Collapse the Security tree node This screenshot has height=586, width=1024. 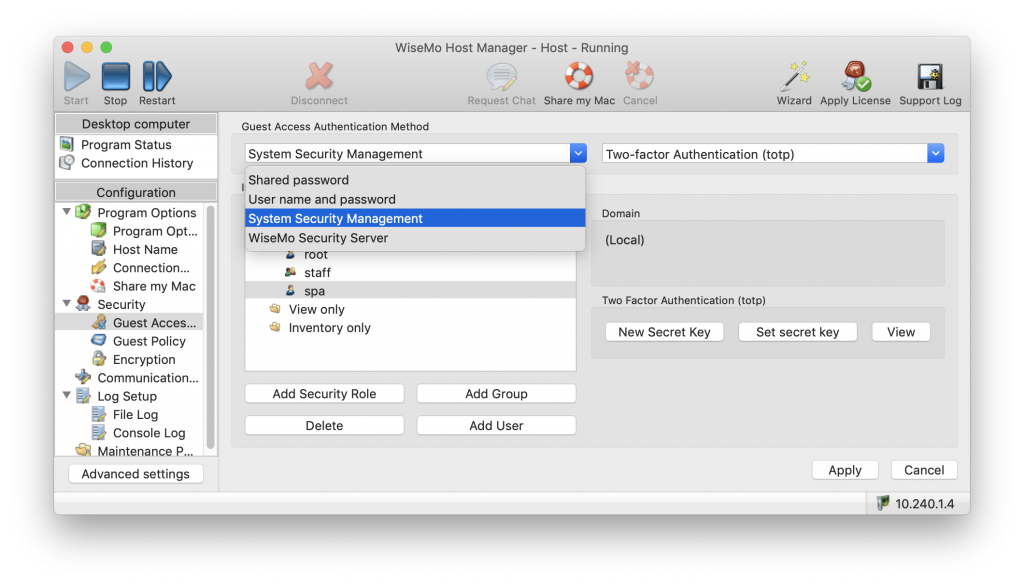click(67, 304)
